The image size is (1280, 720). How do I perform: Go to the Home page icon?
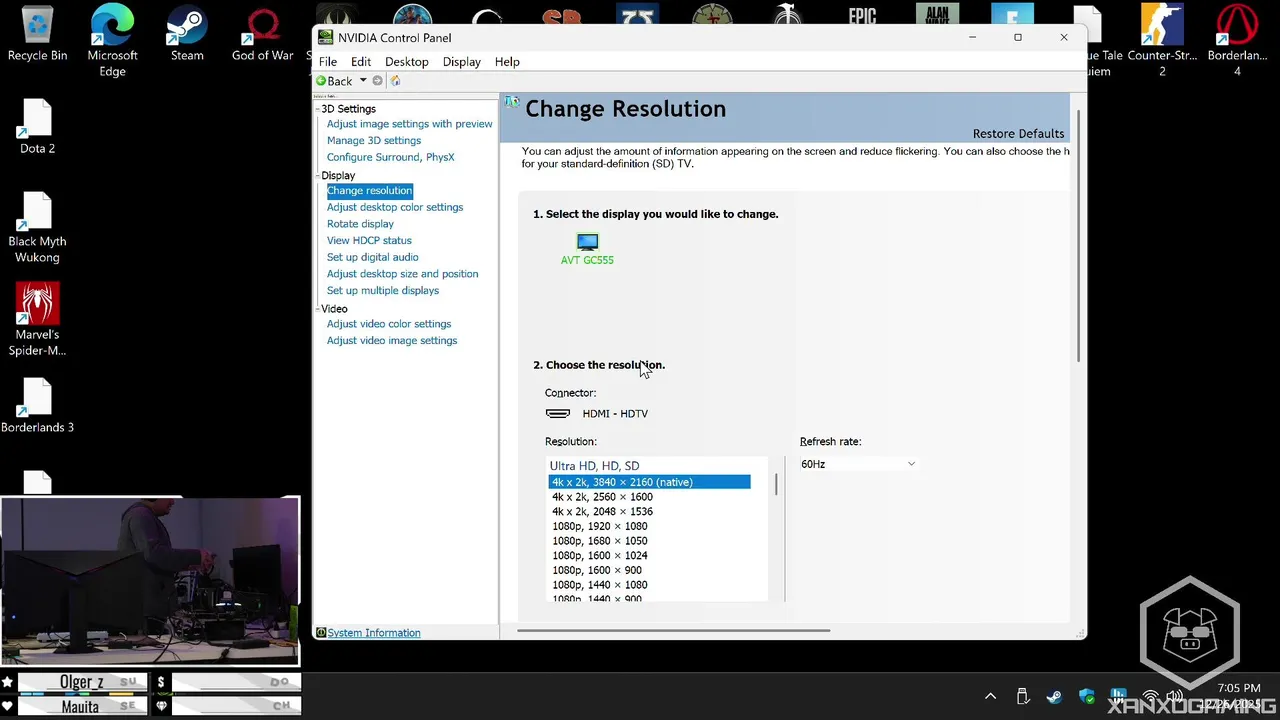(396, 81)
